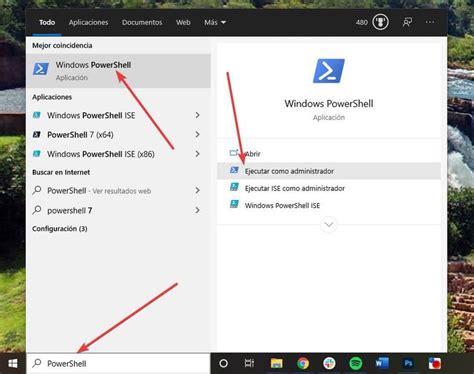474x374 pixels.
Task: Launch File Explorer from the taskbar
Action: click(x=276, y=363)
